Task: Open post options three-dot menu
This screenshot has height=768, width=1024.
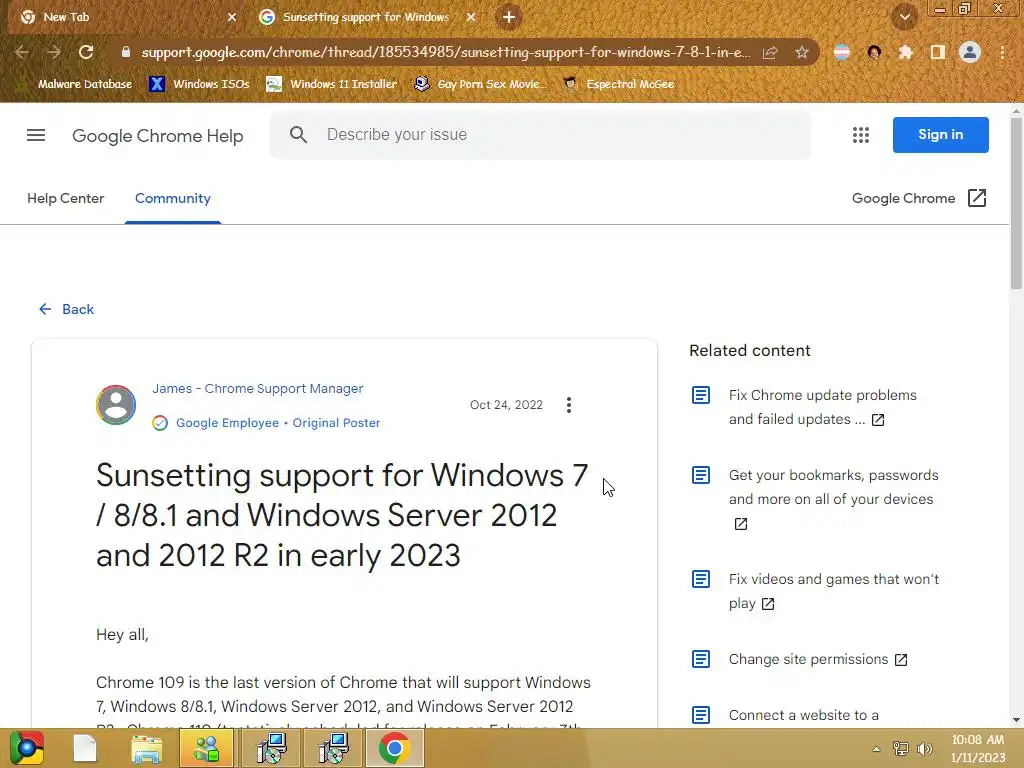Action: pos(569,405)
